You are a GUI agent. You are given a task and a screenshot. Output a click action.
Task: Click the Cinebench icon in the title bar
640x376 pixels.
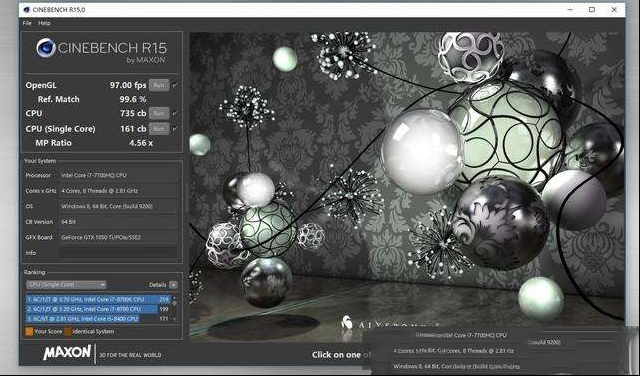coord(27,9)
